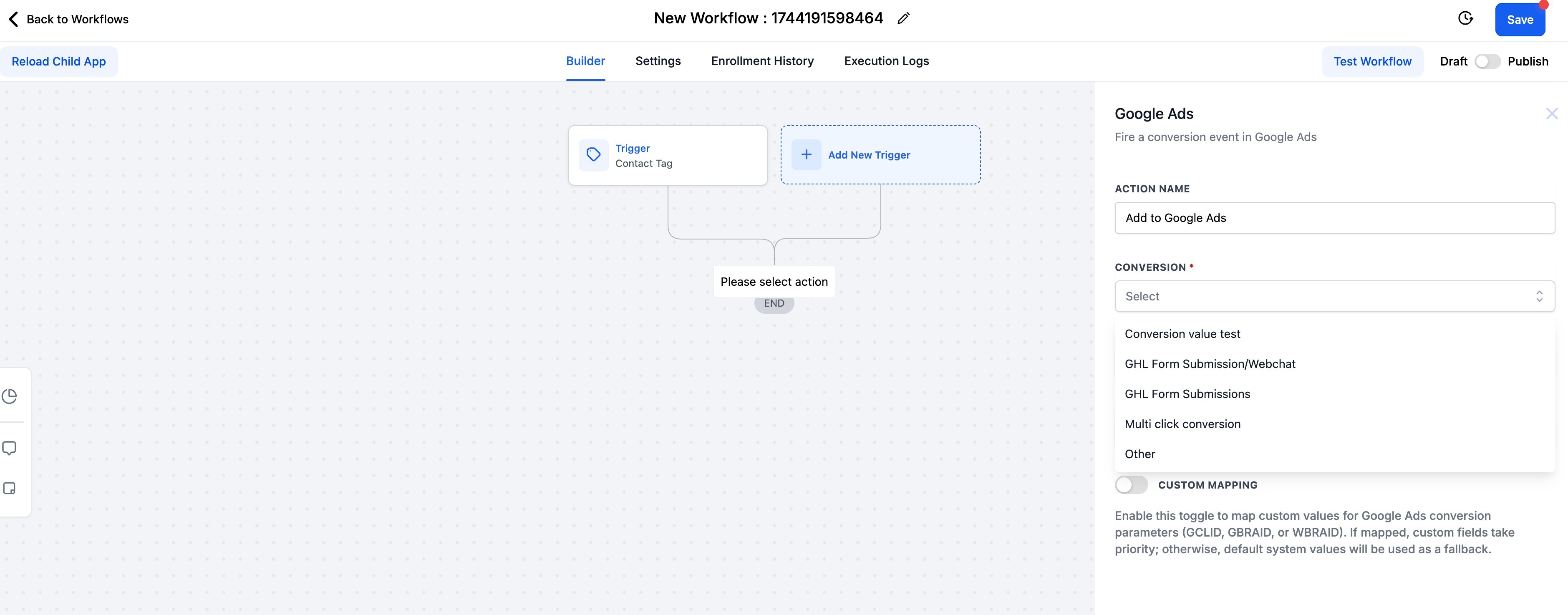Choose 'GHL Form Submission/Webchat' option
The width and height of the screenshot is (1568, 615).
pyautogui.click(x=1210, y=364)
